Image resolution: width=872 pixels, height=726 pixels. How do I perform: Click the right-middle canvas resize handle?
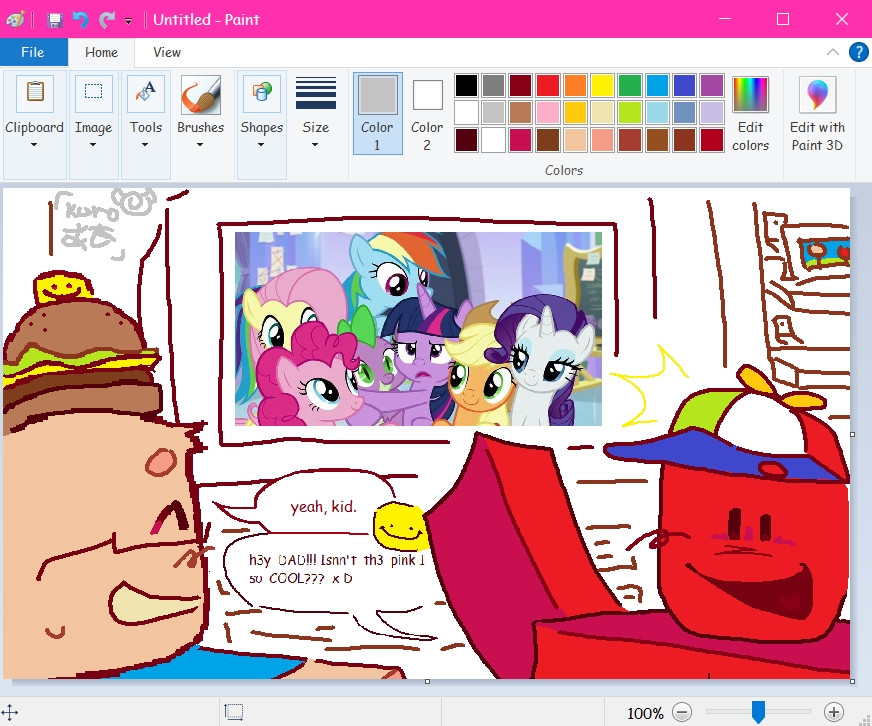click(x=853, y=434)
